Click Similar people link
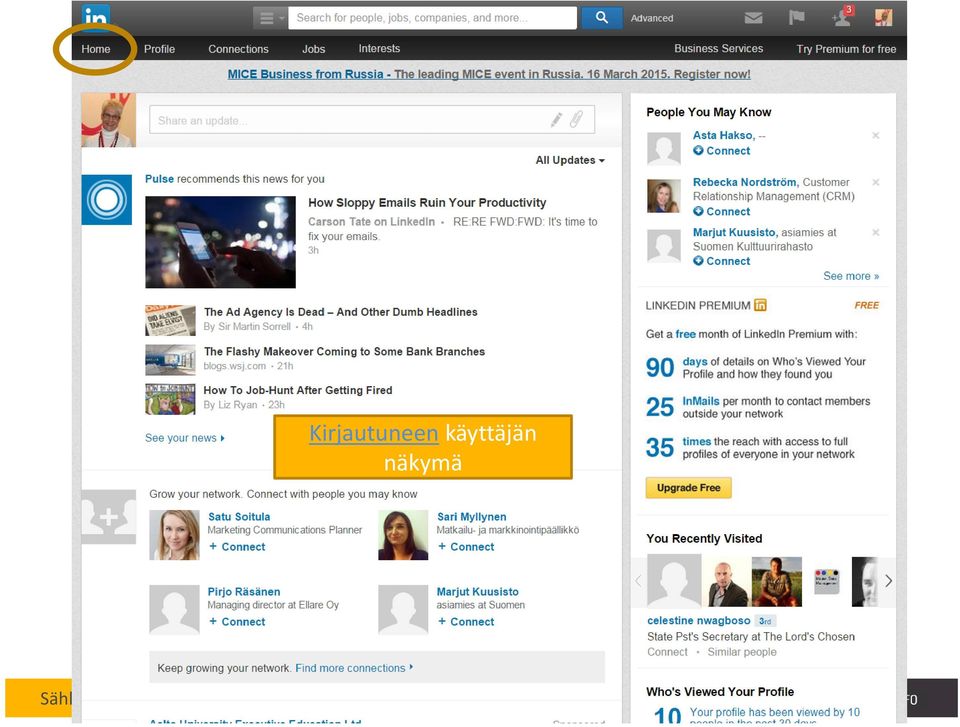This screenshot has height=727, width=960. [741, 652]
